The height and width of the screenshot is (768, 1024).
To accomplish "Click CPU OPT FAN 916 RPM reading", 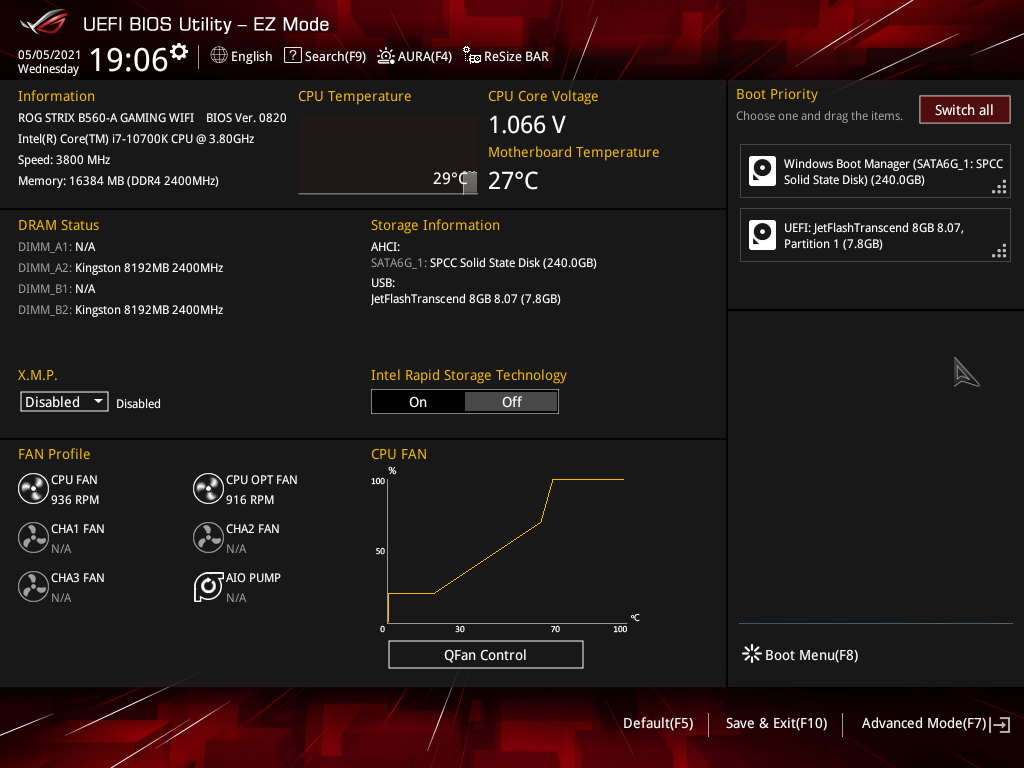I will pyautogui.click(x=250, y=500).
